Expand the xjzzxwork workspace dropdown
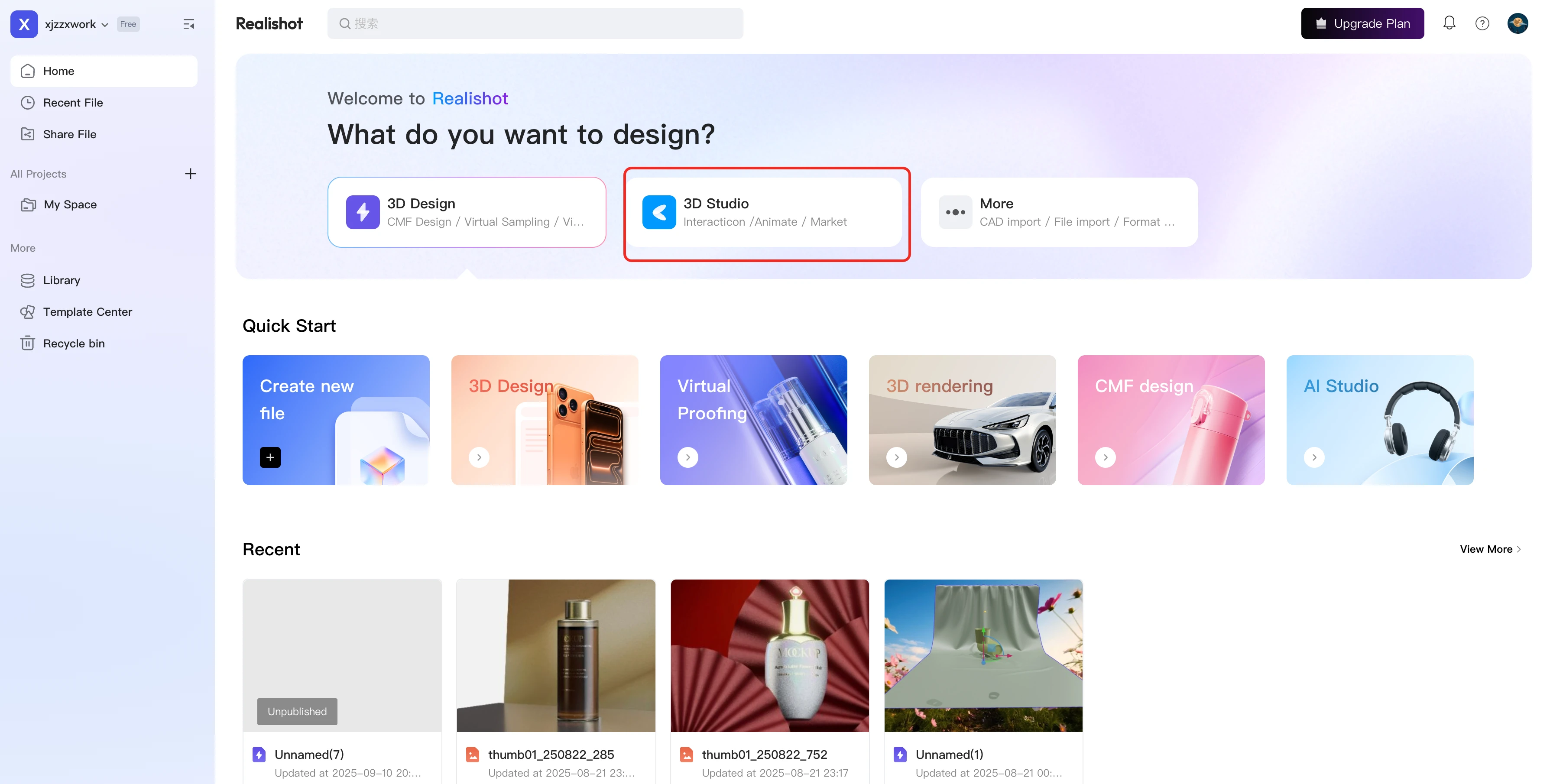The height and width of the screenshot is (784, 1550). [105, 25]
